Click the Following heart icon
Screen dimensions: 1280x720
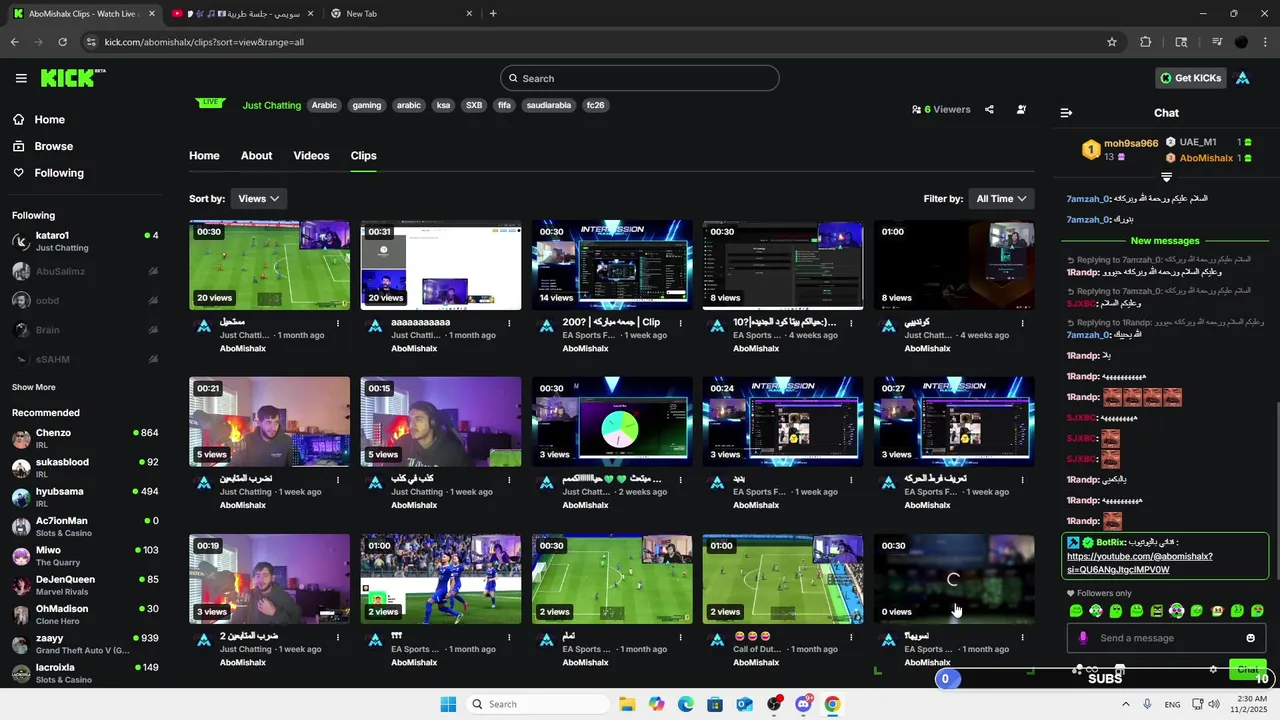[x=19, y=173]
